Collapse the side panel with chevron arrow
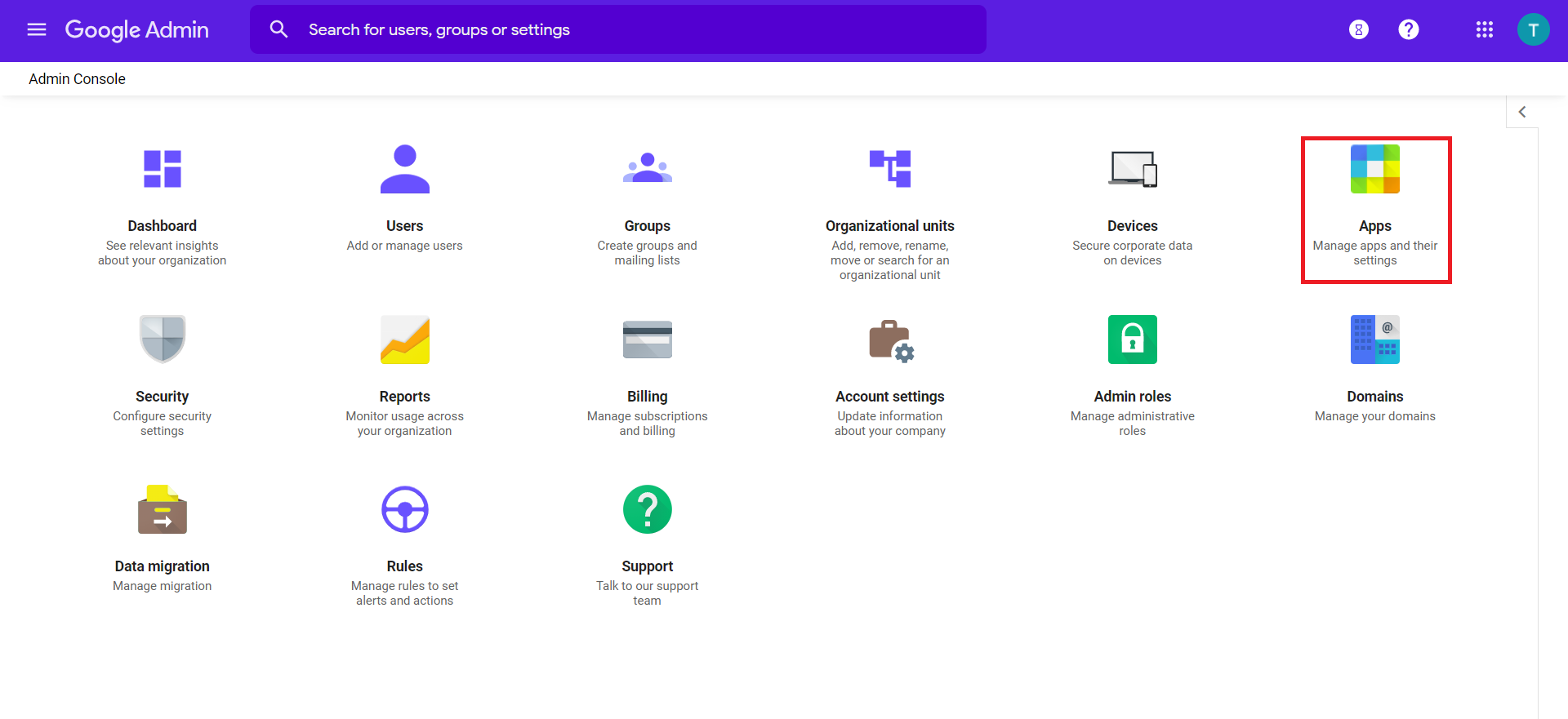1568x719 pixels. tap(1522, 112)
